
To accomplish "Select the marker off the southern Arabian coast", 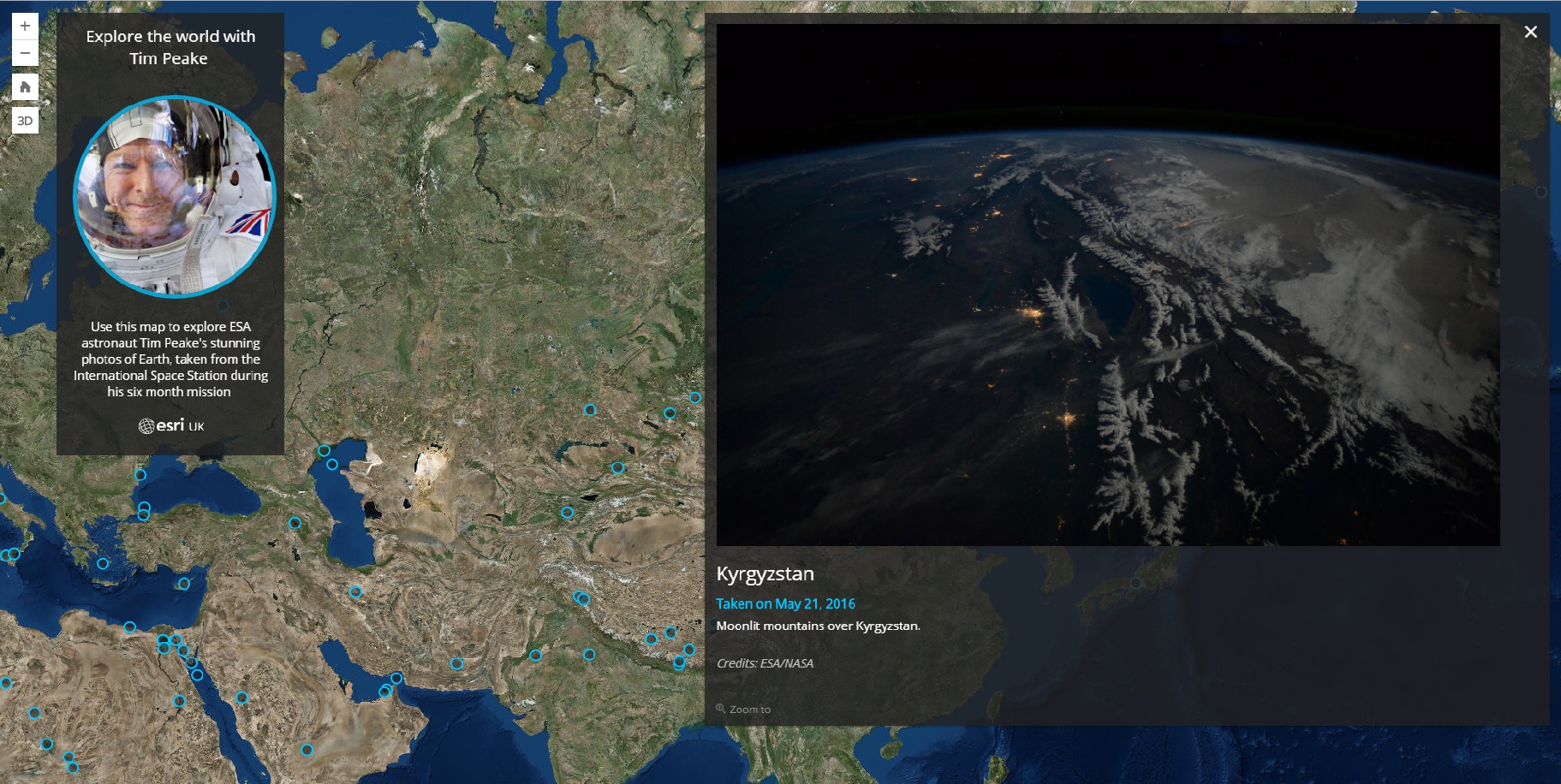I will (x=307, y=750).
